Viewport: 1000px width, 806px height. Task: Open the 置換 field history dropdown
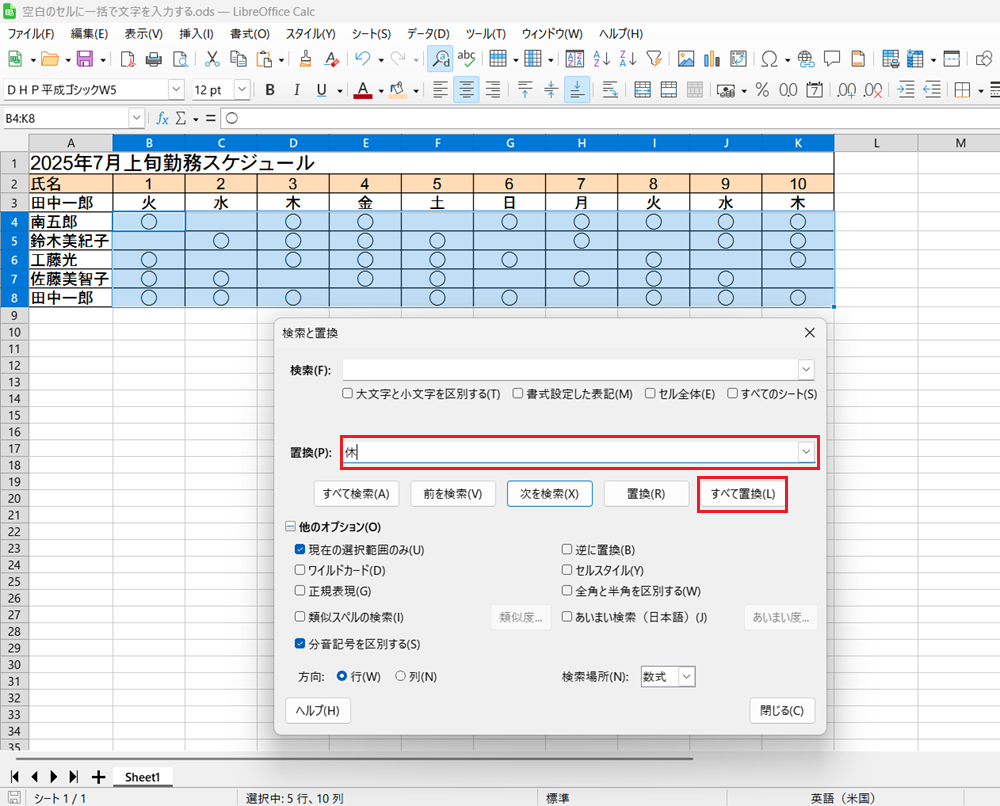806,452
